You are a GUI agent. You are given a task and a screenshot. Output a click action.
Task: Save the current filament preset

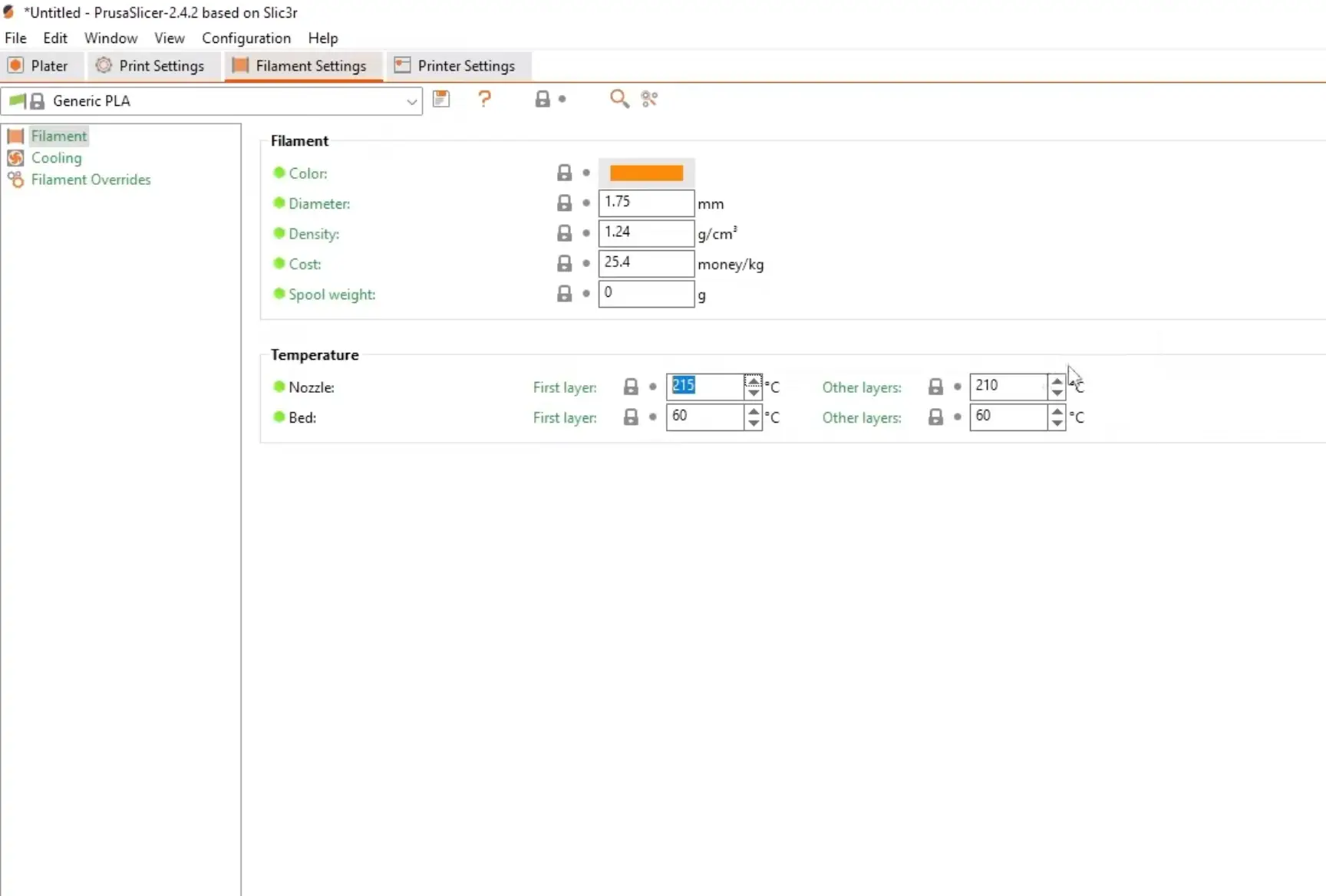click(441, 99)
